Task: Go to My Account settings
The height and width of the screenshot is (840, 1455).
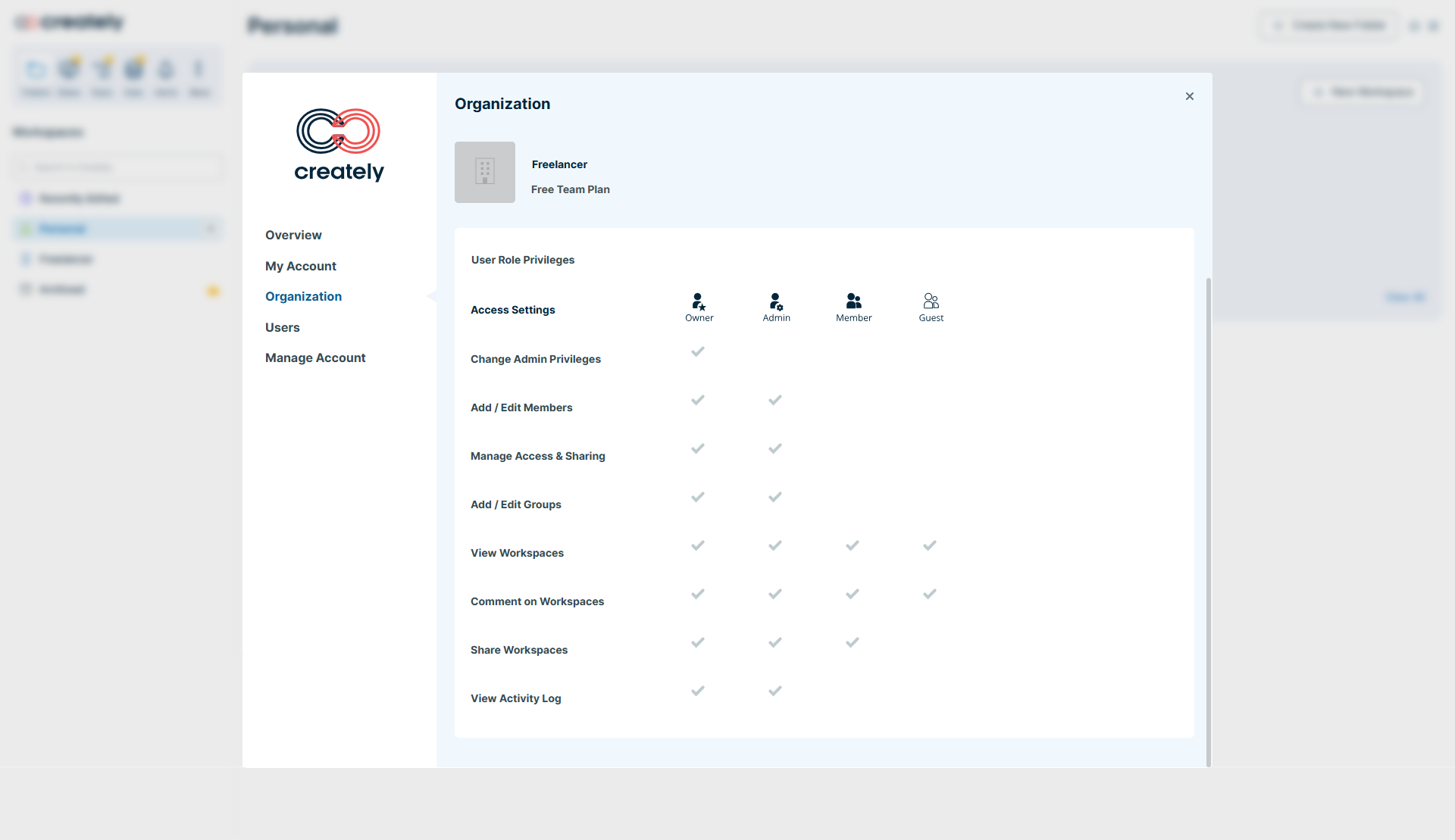Action: point(301,266)
